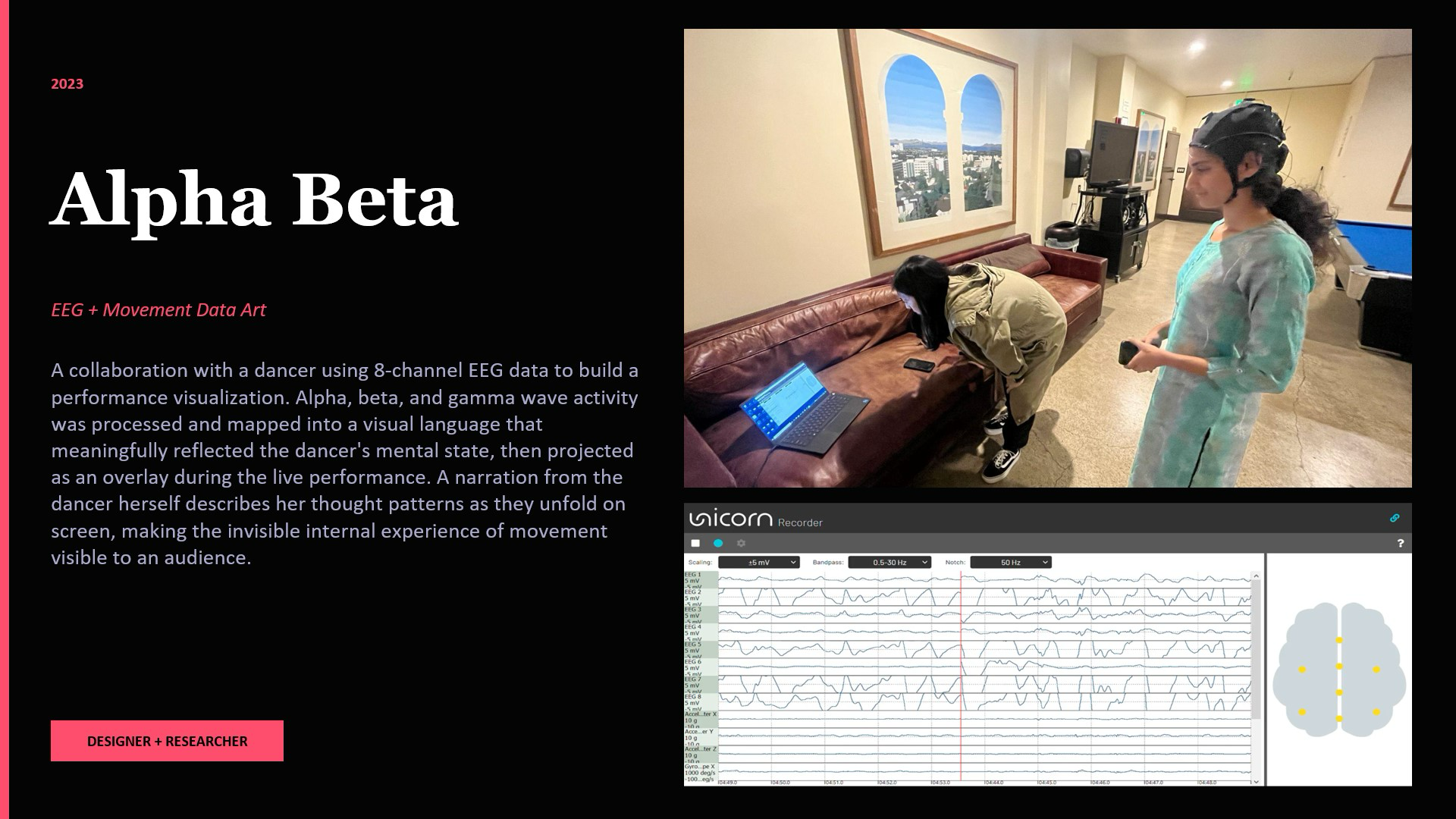Select the EEG 3 channel label
The image size is (1456, 819).
point(701,616)
